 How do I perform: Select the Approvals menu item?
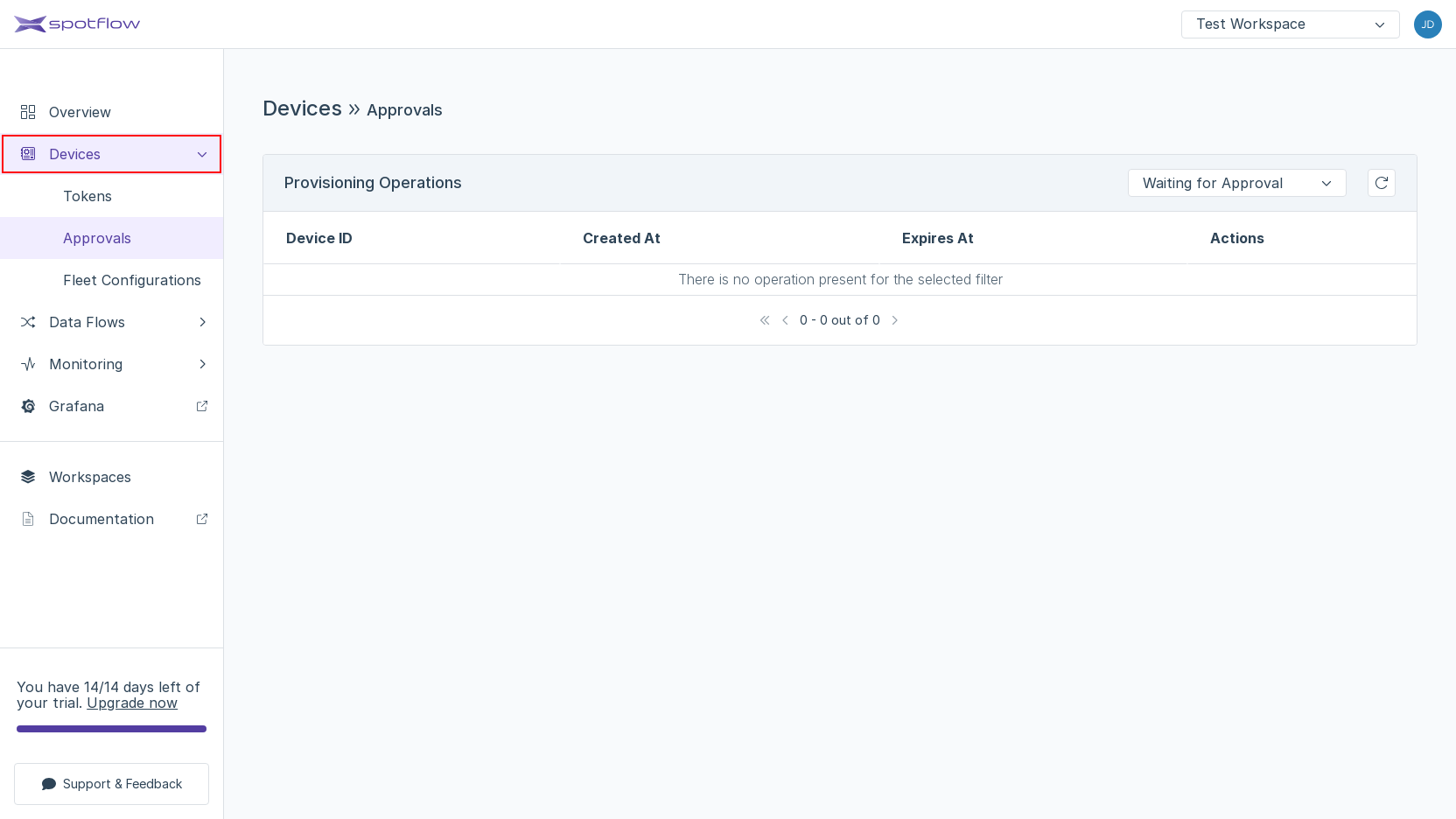click(112, 238)
